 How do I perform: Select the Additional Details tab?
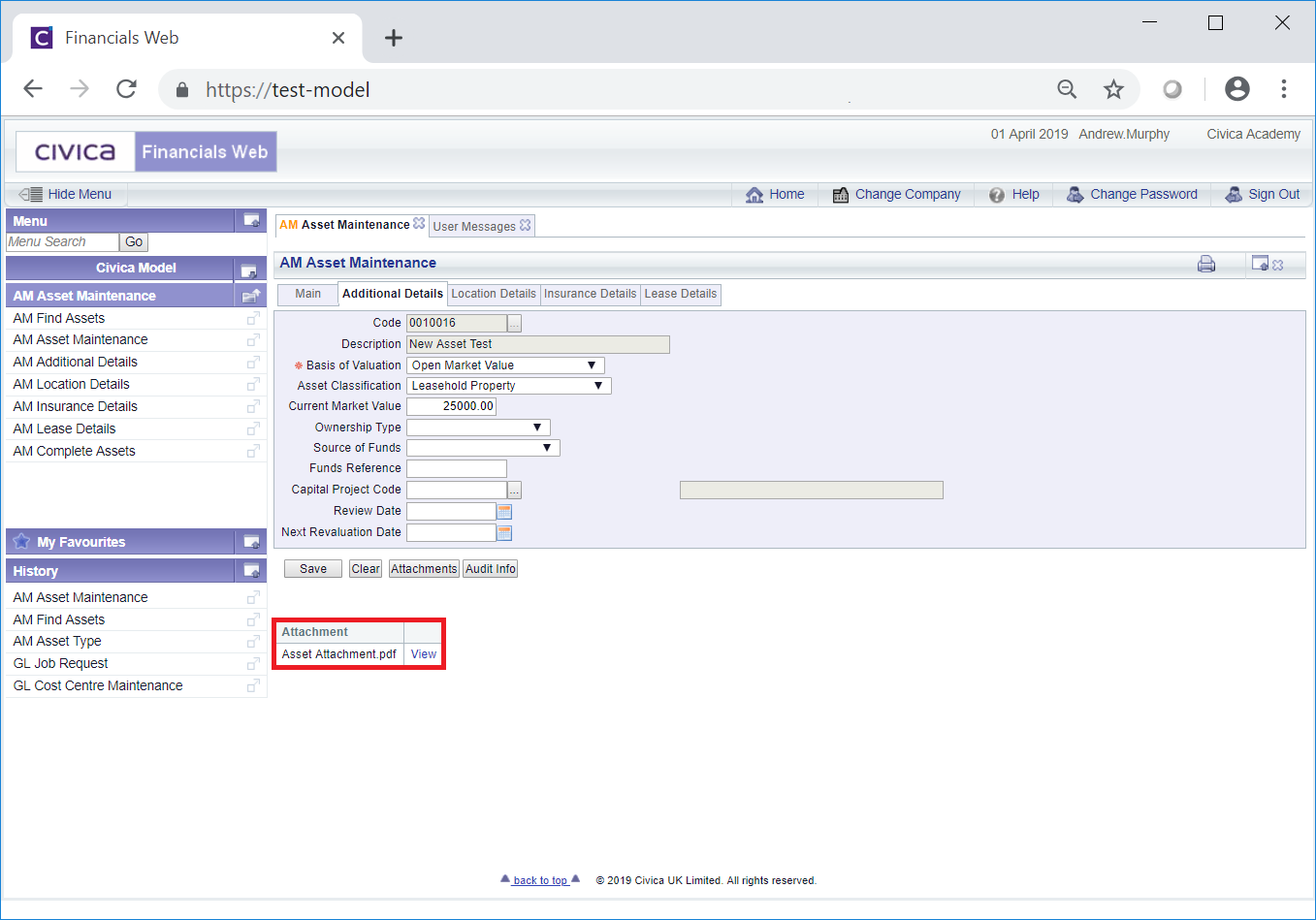(x=393, y=294)
